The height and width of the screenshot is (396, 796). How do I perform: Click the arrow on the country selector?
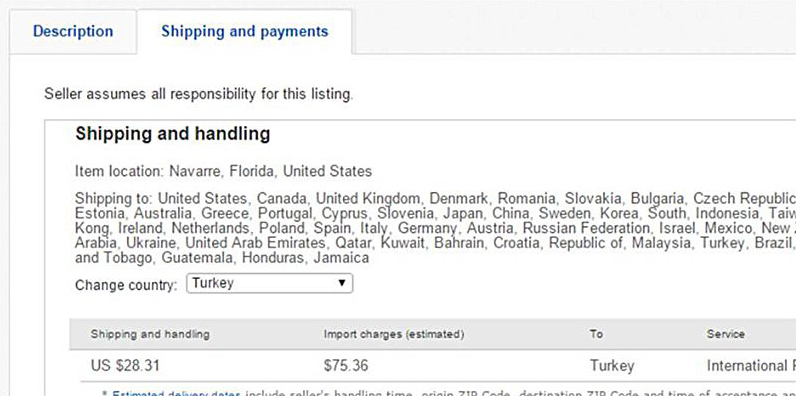point(342,283)
